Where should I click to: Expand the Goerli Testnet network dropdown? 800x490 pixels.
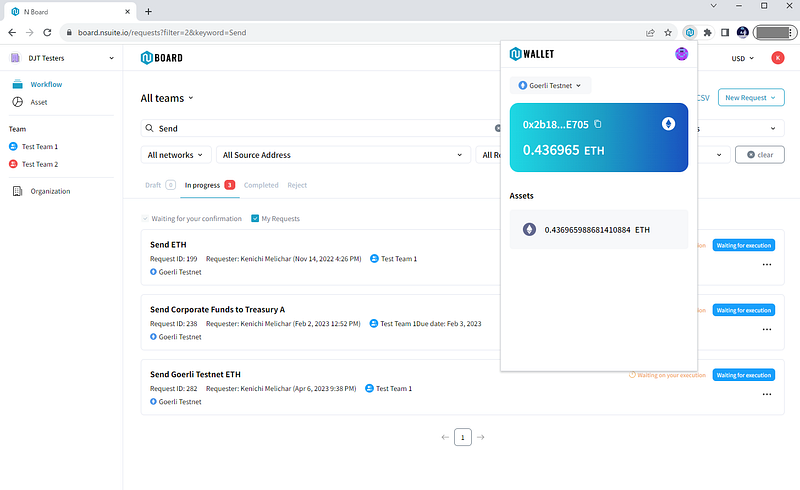pos(550,85)
